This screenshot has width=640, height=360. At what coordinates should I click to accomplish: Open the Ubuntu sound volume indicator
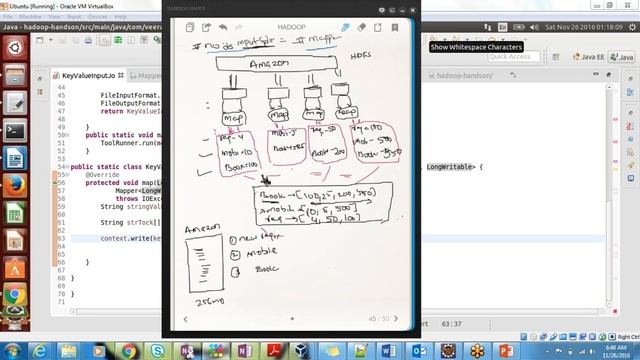point(534,27)
